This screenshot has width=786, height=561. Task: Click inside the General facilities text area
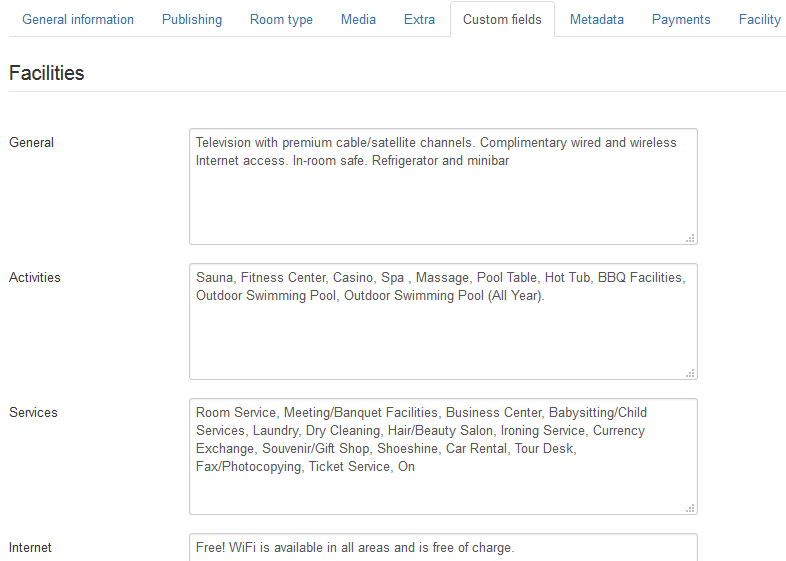(443, 200)
